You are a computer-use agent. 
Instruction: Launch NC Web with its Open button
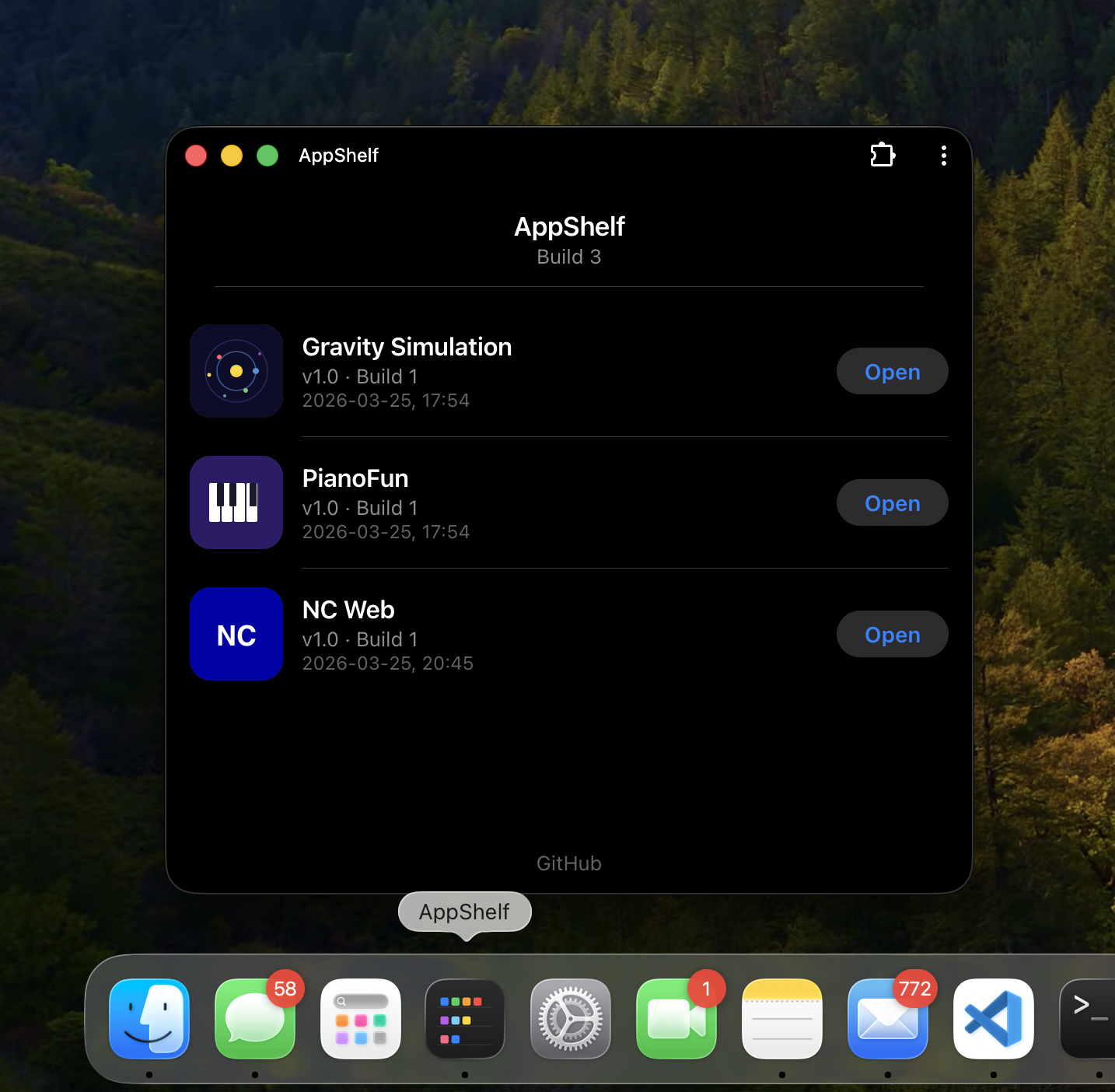pos(892,635)
